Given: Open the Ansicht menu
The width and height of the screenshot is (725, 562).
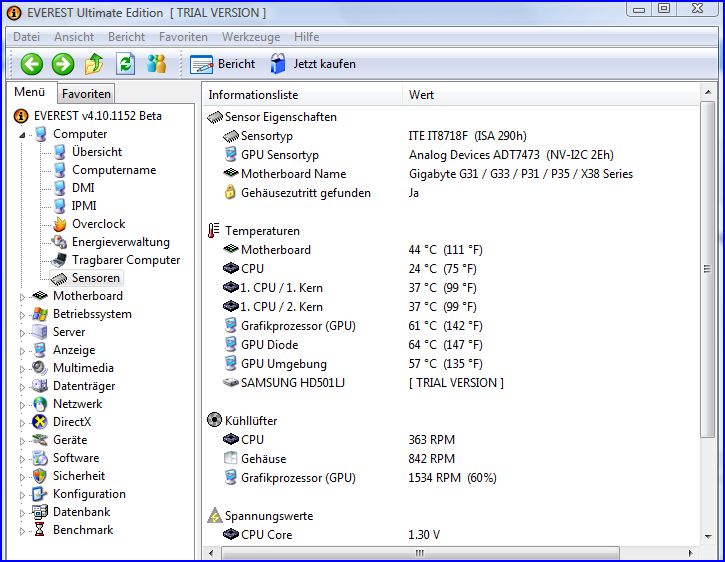Looking at the screenshot, I should pos(74,37).
